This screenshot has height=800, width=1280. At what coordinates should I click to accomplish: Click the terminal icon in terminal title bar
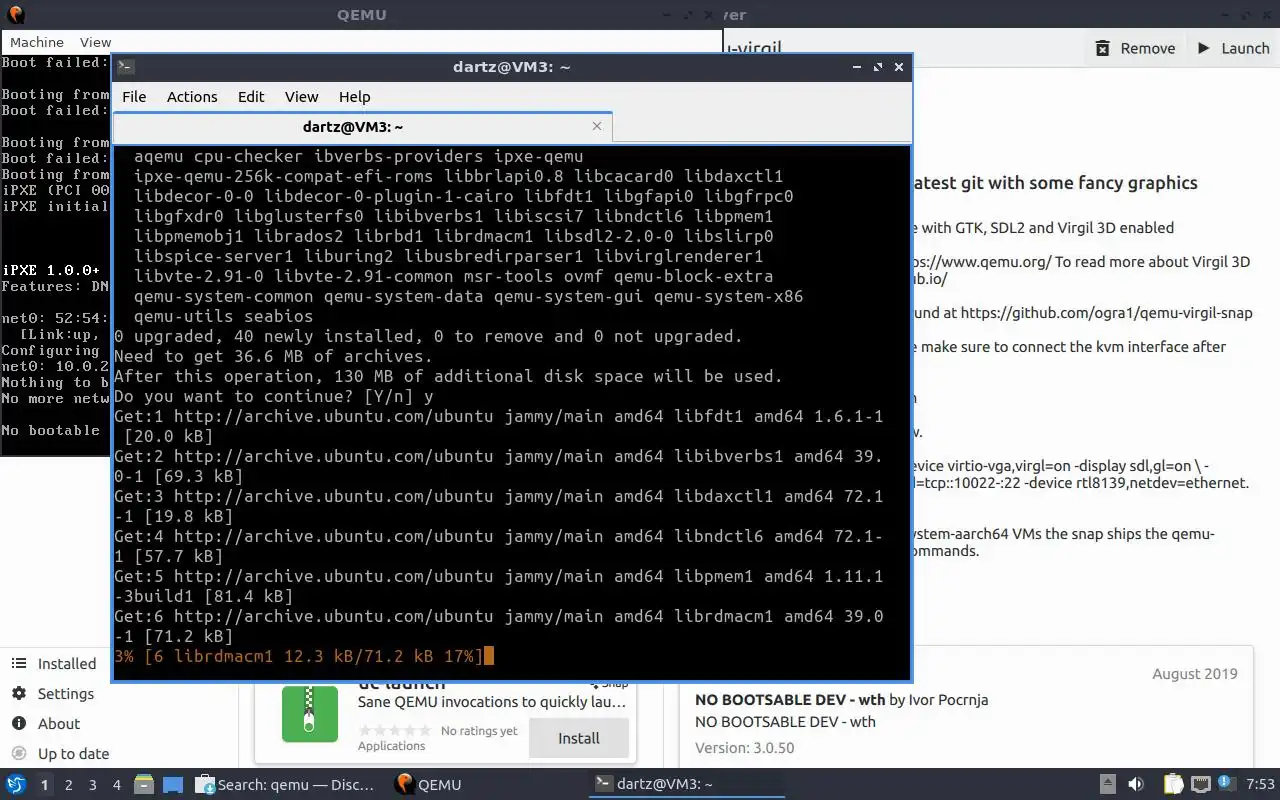tap(125, 67)
